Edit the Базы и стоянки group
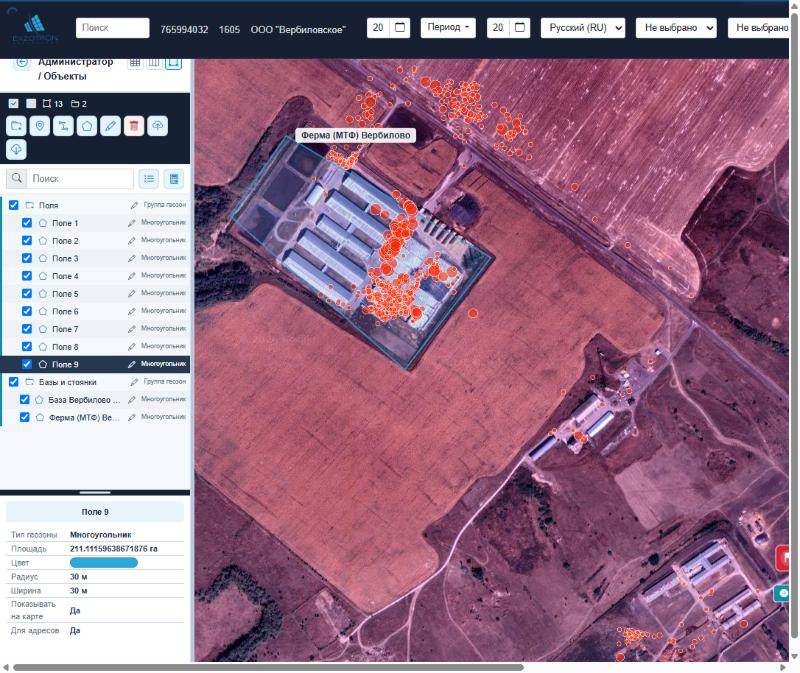Screen dimensions: 800x673 (x=134, y=382)
